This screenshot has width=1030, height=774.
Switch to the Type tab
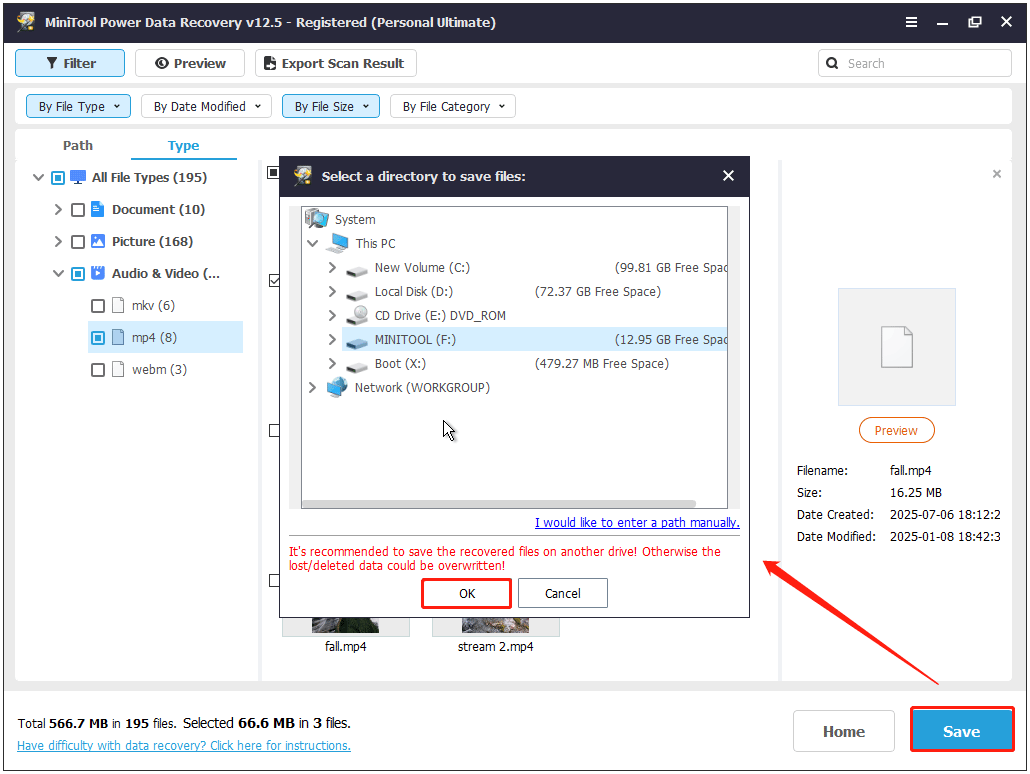[x=183, y=145]
